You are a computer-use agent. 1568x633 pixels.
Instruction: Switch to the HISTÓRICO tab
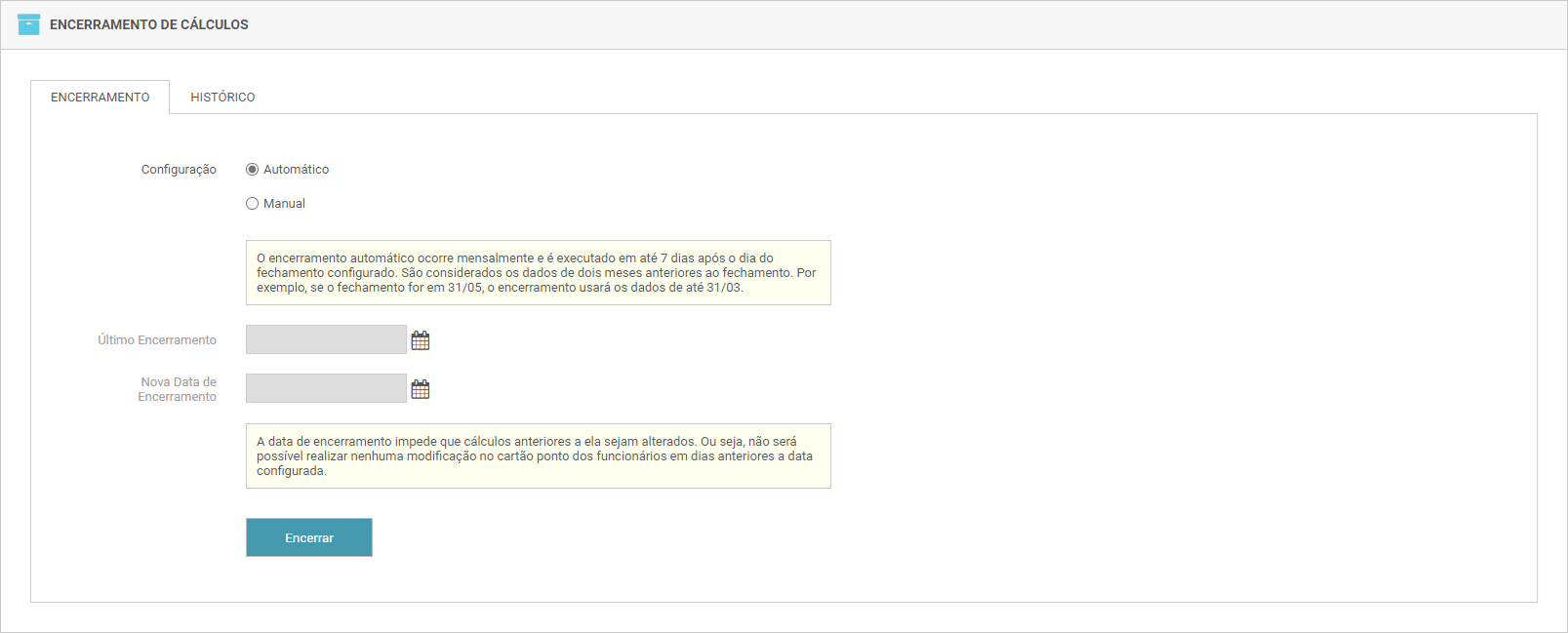tap(222, 98)
